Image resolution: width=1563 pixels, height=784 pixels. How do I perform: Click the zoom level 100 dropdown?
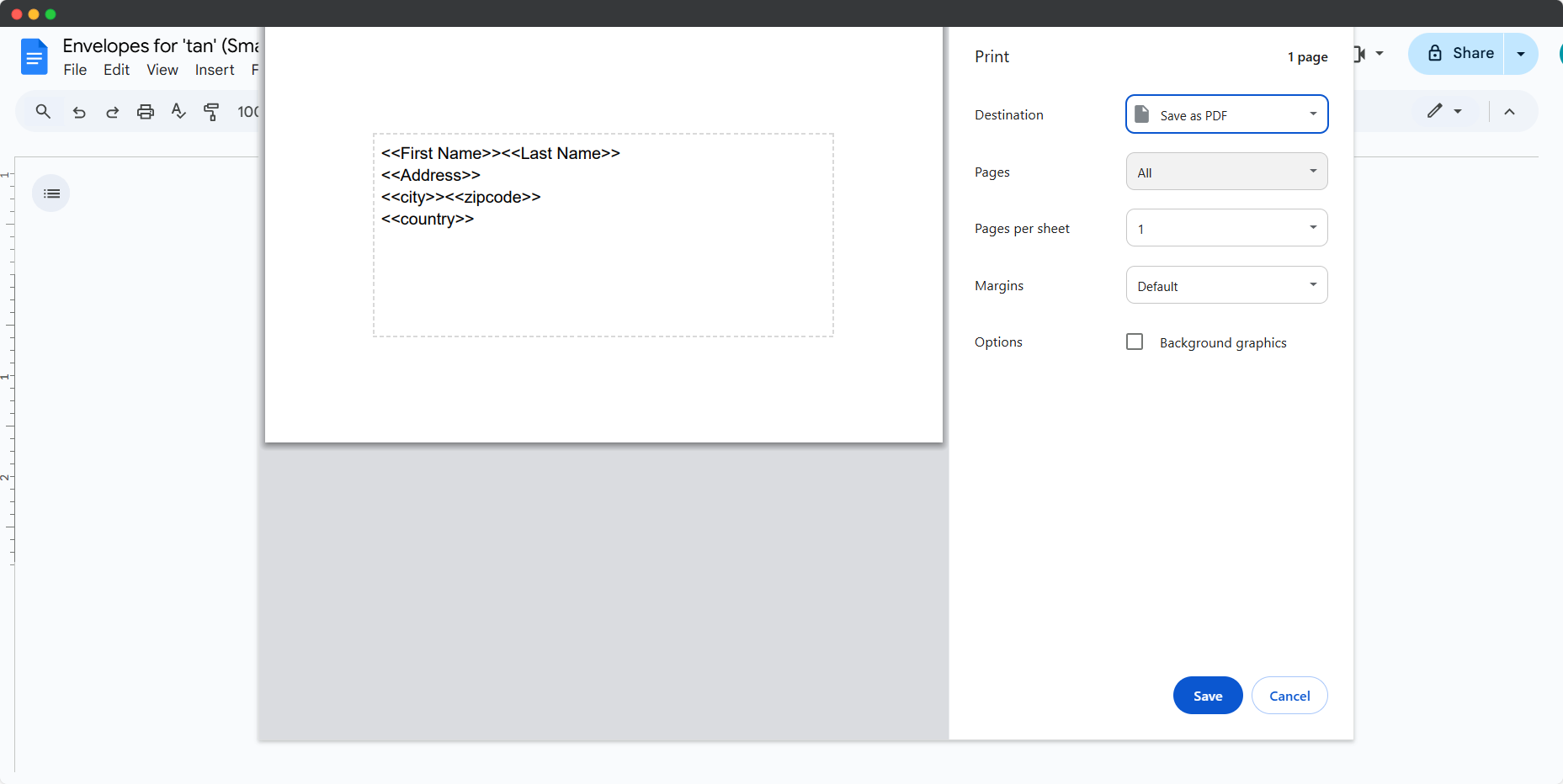tap(248, 112)
